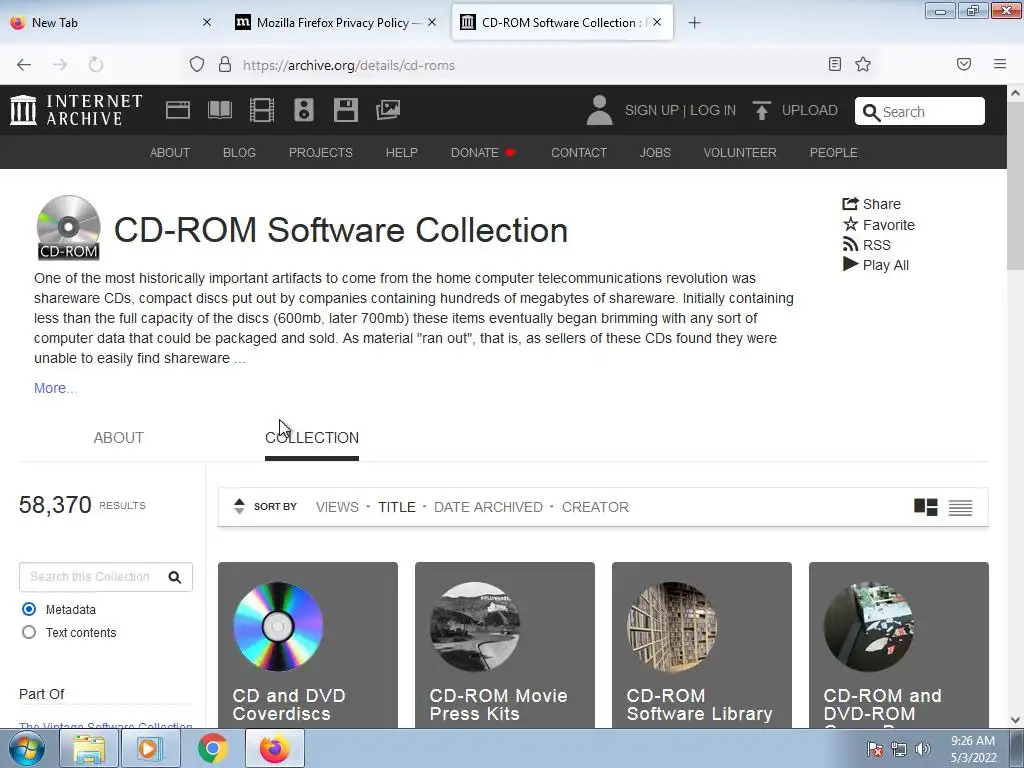Open Firefox hamburger application menu
This screenshot has height=768, width=1024.
pyautogui.click(x=999, y=64)
